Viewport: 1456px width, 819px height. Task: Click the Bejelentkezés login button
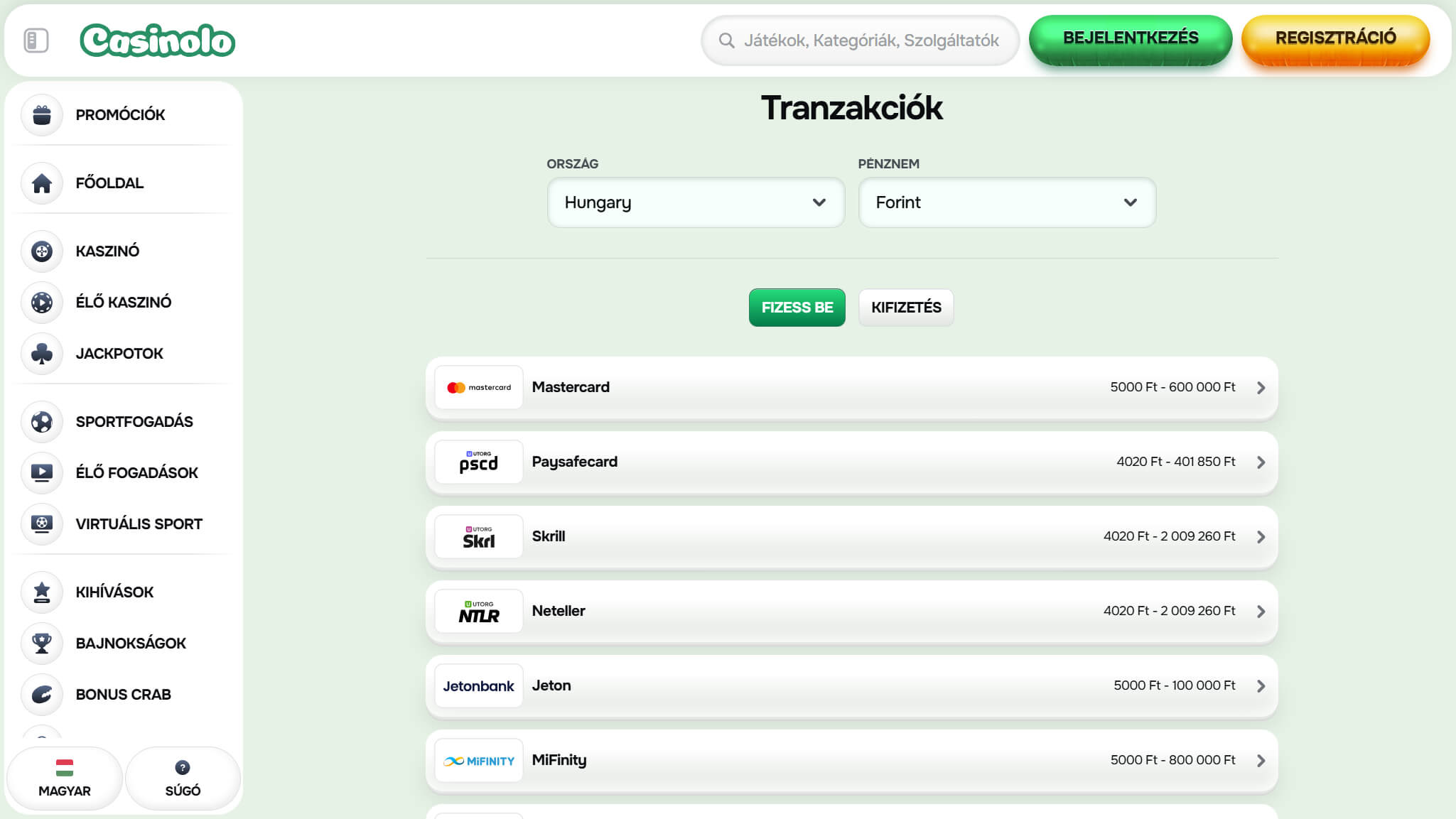[1131, 40]
